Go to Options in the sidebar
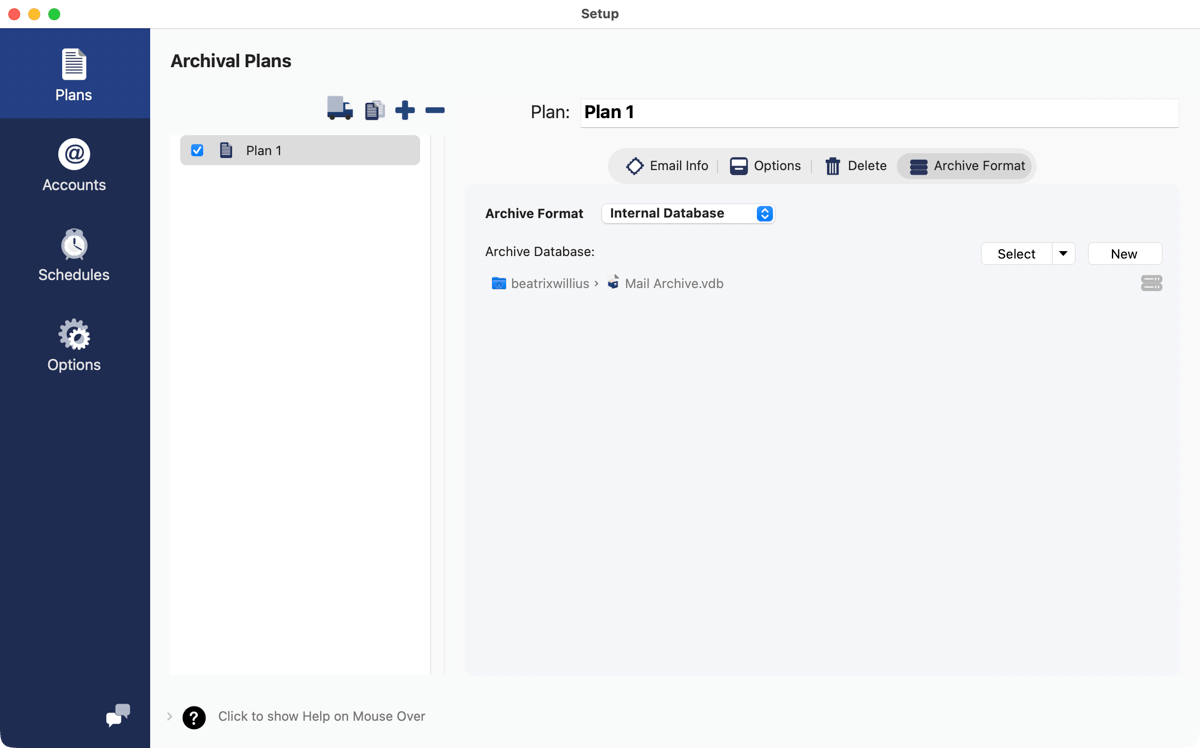The width and height of the screenshot is (1200, 748). [73, 344]
